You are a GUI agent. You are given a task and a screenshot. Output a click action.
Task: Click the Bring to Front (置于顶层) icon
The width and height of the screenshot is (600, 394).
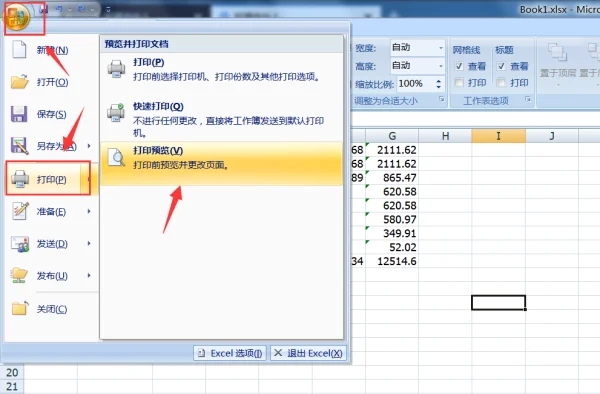click(557, 52)
